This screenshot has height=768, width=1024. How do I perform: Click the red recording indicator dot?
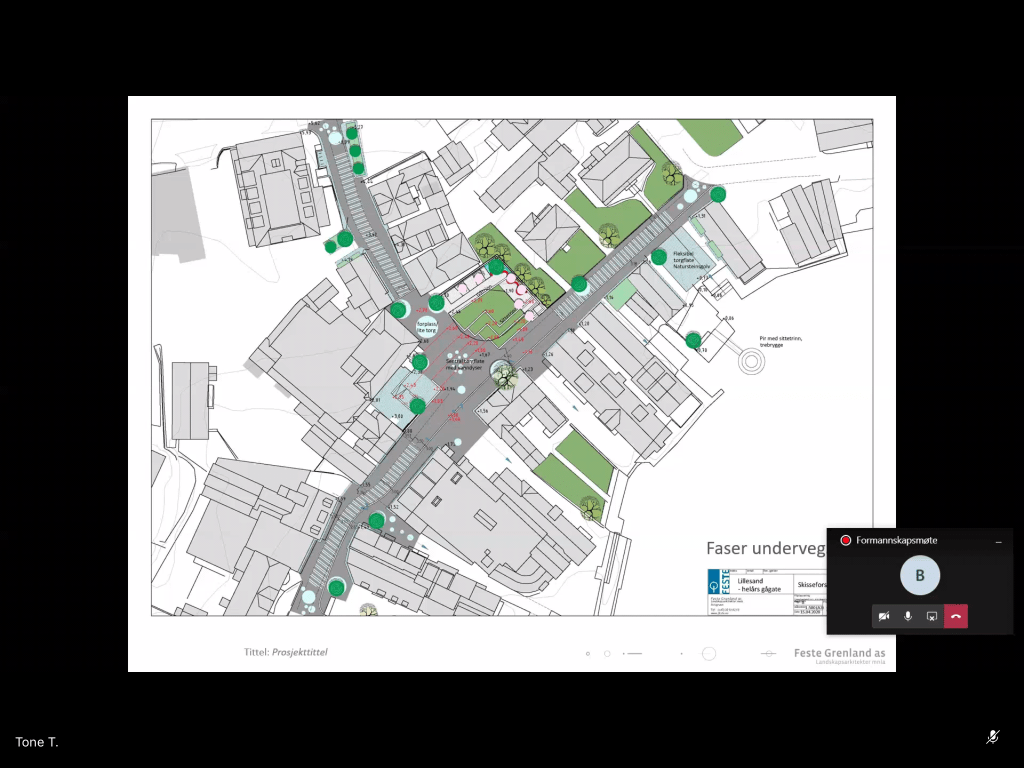tap(845, 541)
